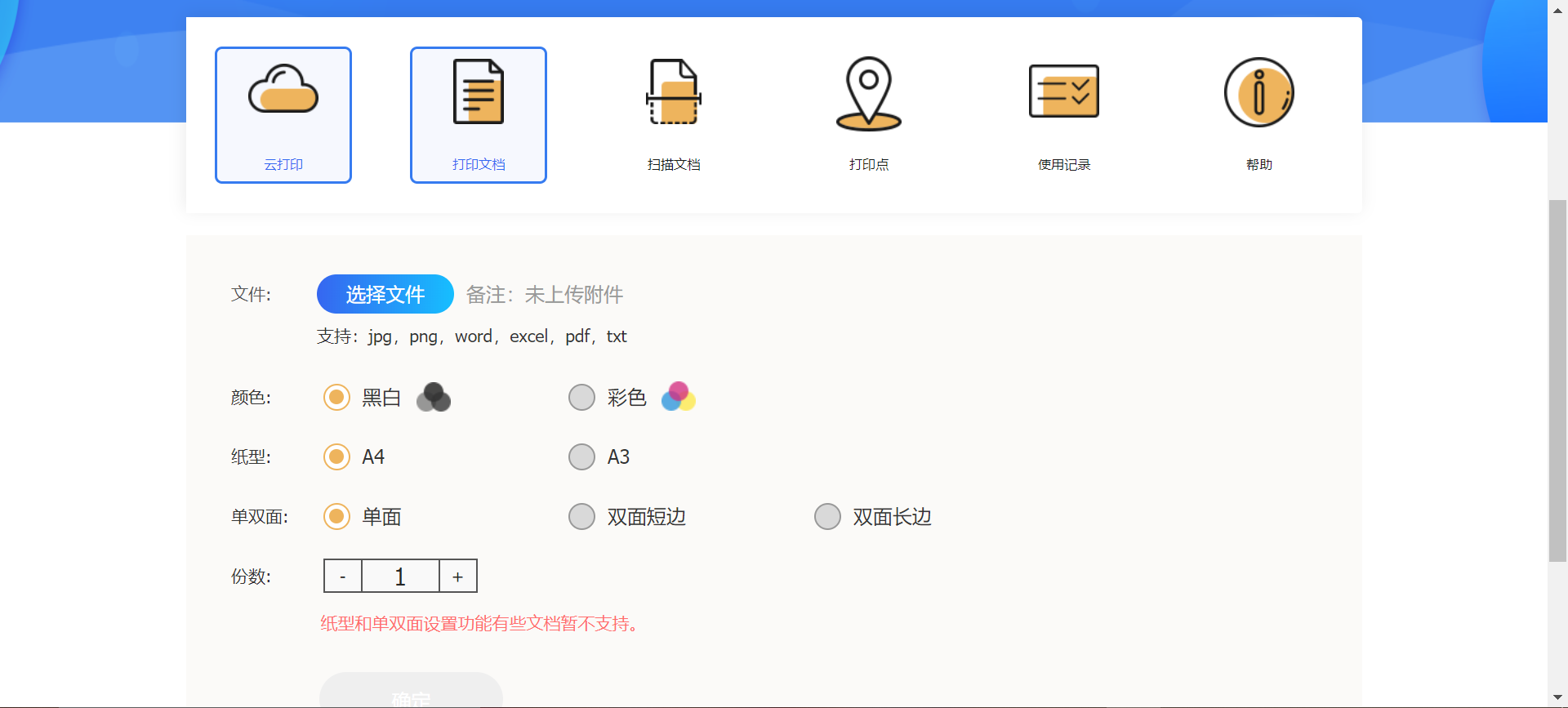Click the 确定 confirm button
Image resolution: width=1568 pixels, height=708 pixels.
pyautogui.click(x=411, y=690)
